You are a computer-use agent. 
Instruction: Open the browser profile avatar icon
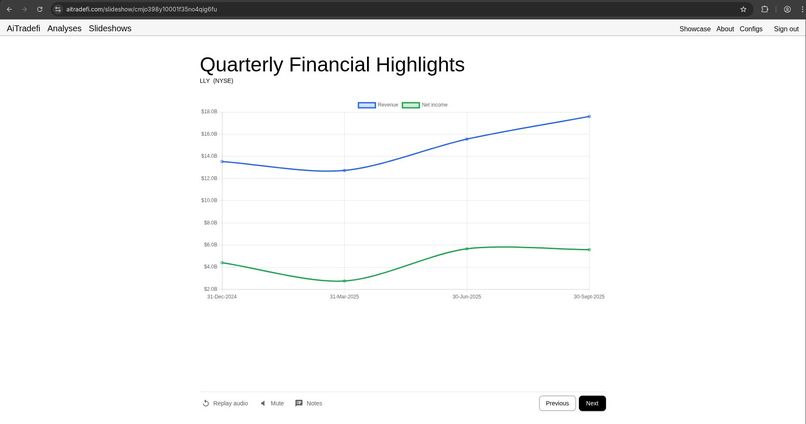(787, 9)
